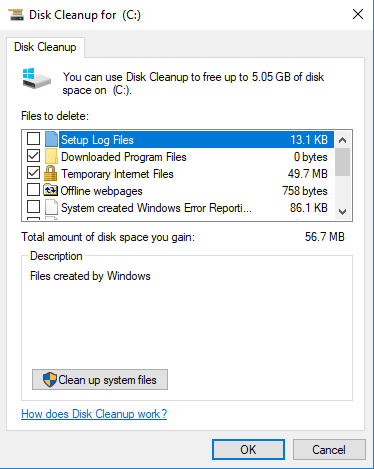The image size is (374, 469).
Task: Click the file list scrollbar thumb
Action: (x=342, y=162)
